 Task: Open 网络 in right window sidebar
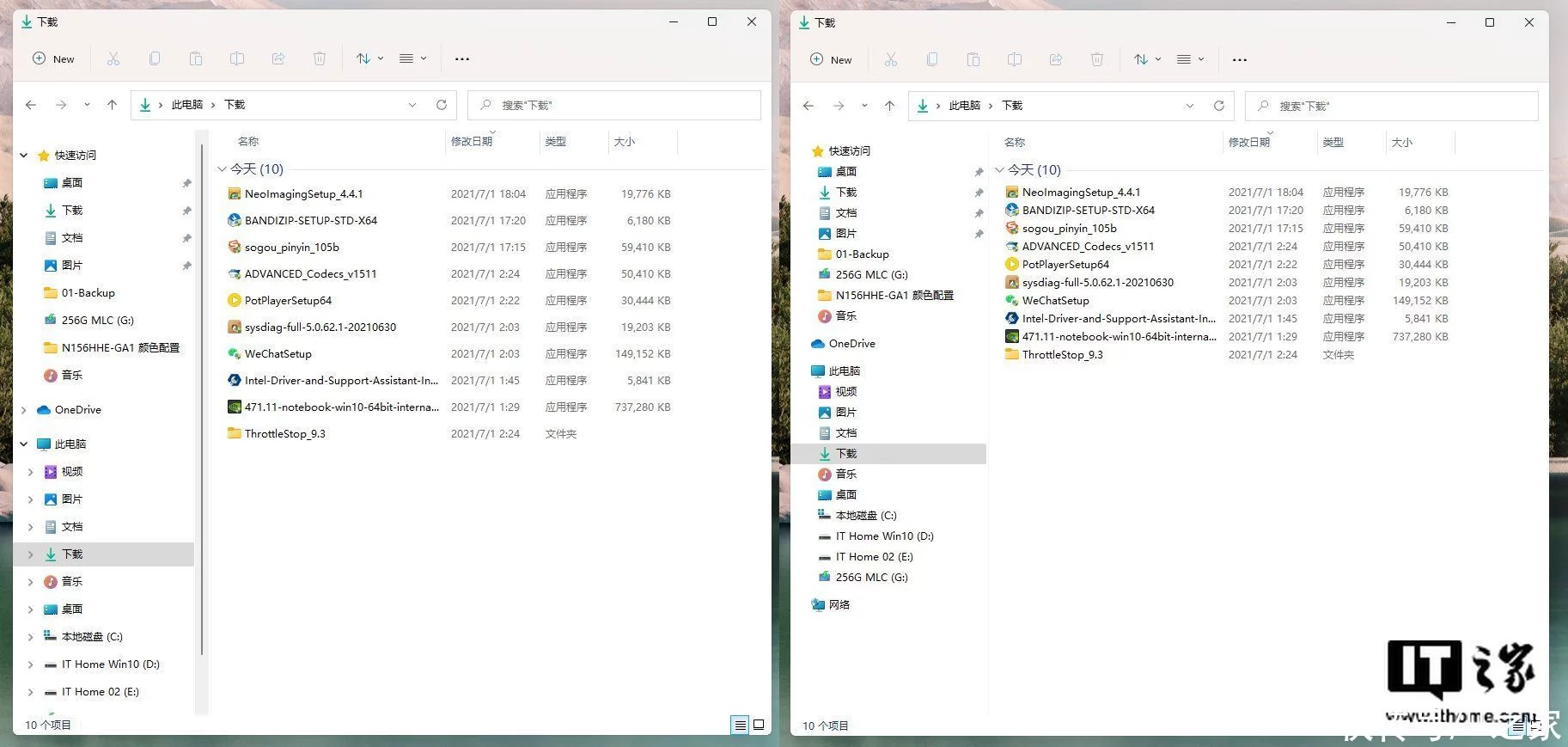[839, 605]
